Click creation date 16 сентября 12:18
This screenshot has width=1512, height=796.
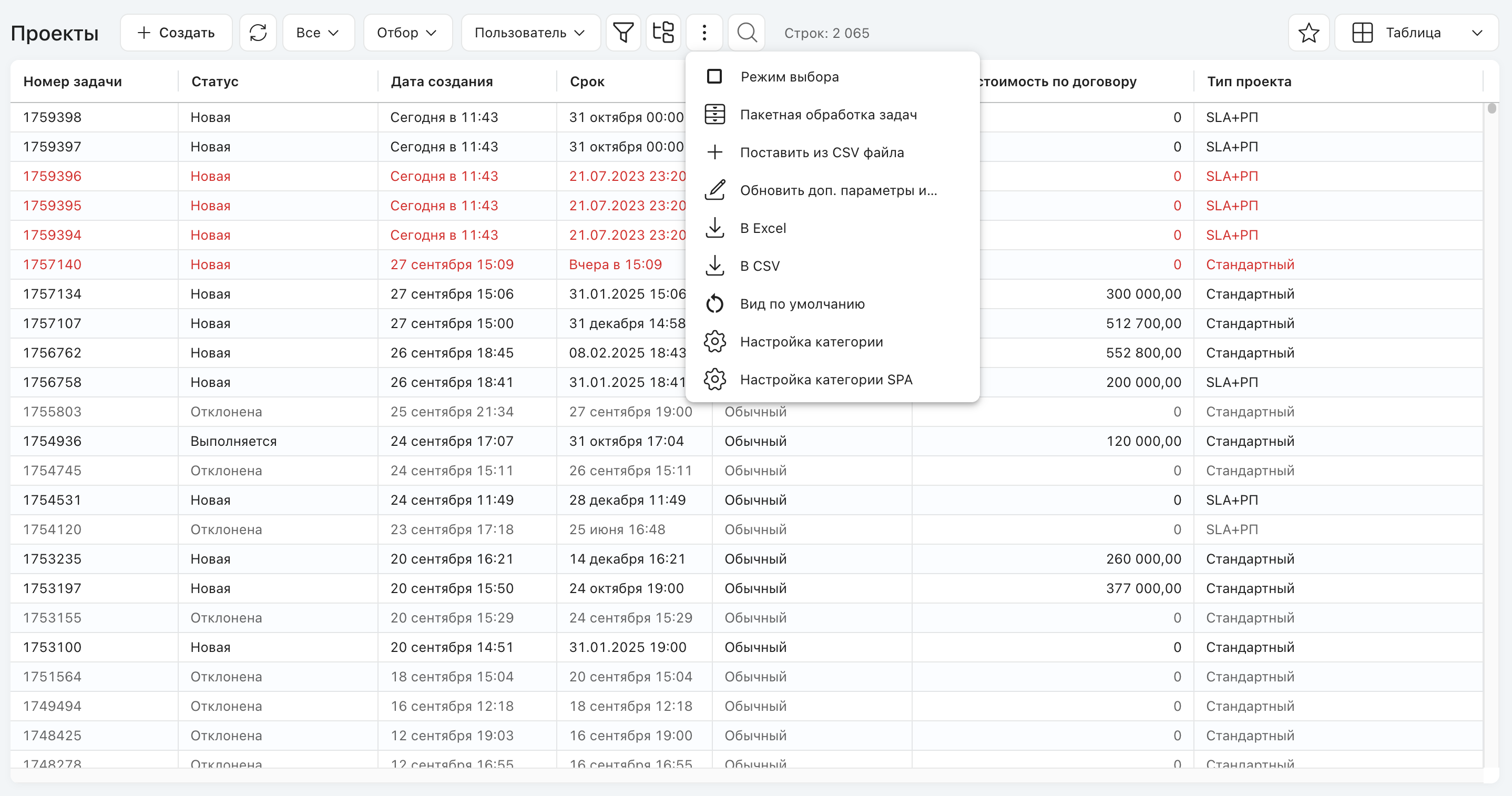coord(452,706)
